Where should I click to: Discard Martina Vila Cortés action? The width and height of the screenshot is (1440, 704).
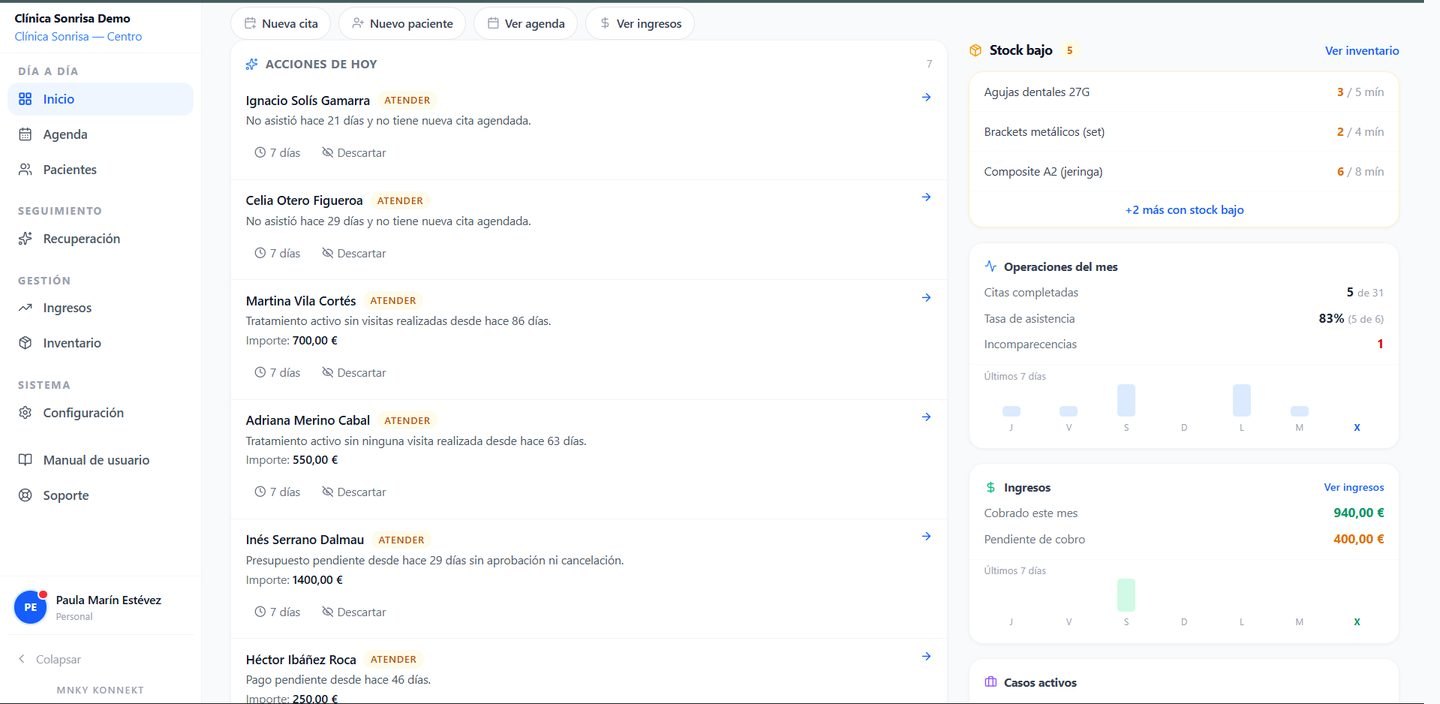354,372
